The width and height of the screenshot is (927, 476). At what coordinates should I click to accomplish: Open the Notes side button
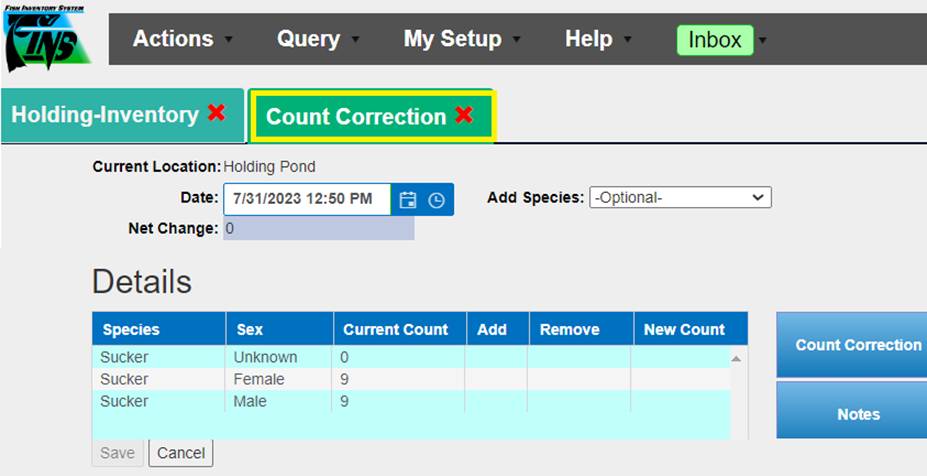(x=857, y=414)
